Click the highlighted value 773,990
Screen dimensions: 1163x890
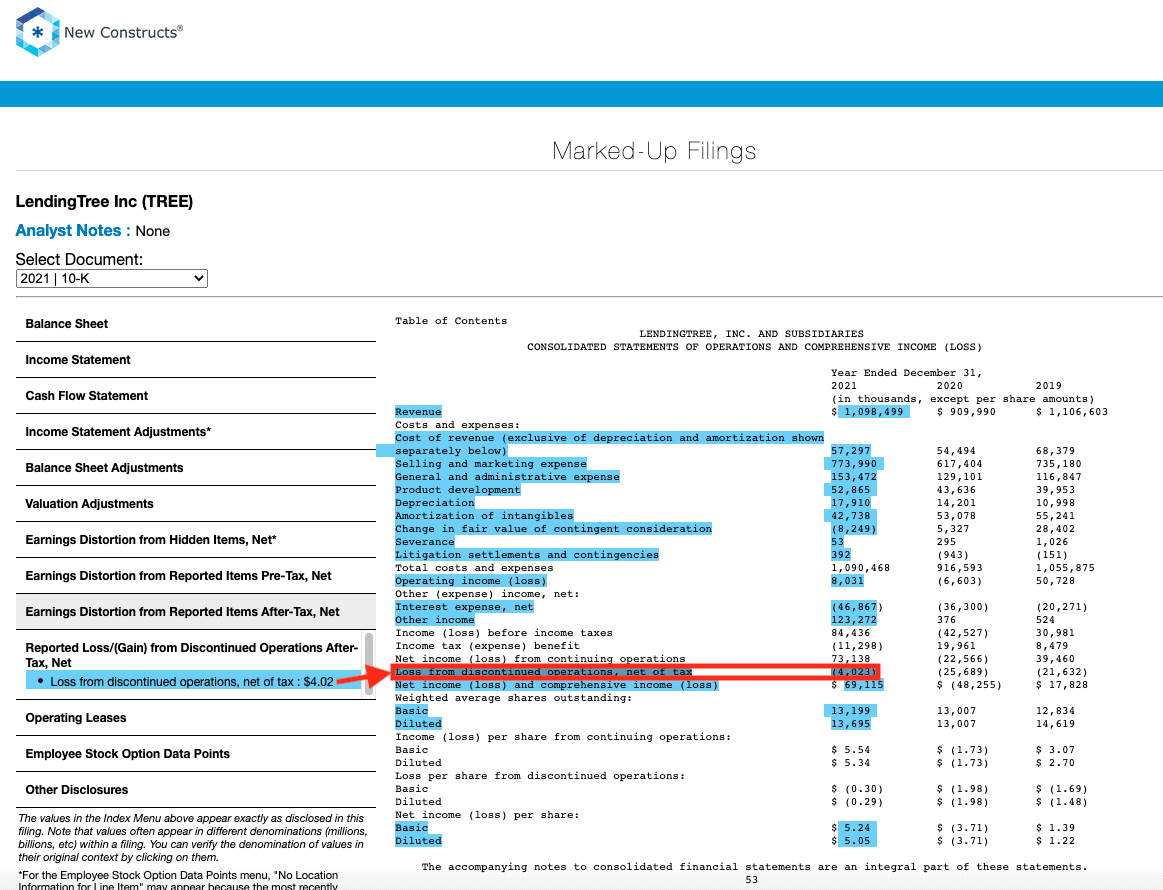tap(854, 464)
